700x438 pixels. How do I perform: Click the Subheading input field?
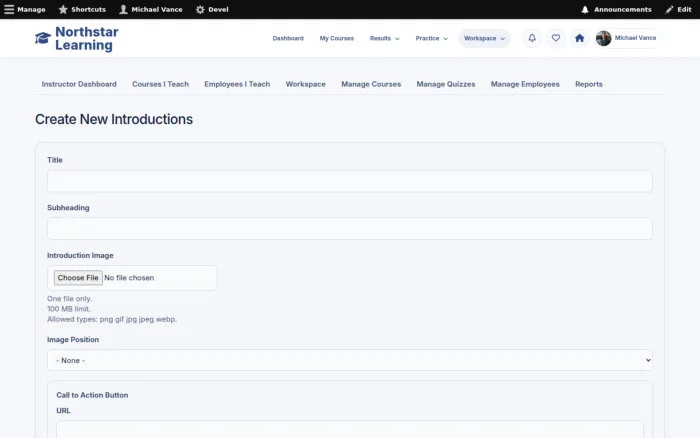tap(350, 229)
